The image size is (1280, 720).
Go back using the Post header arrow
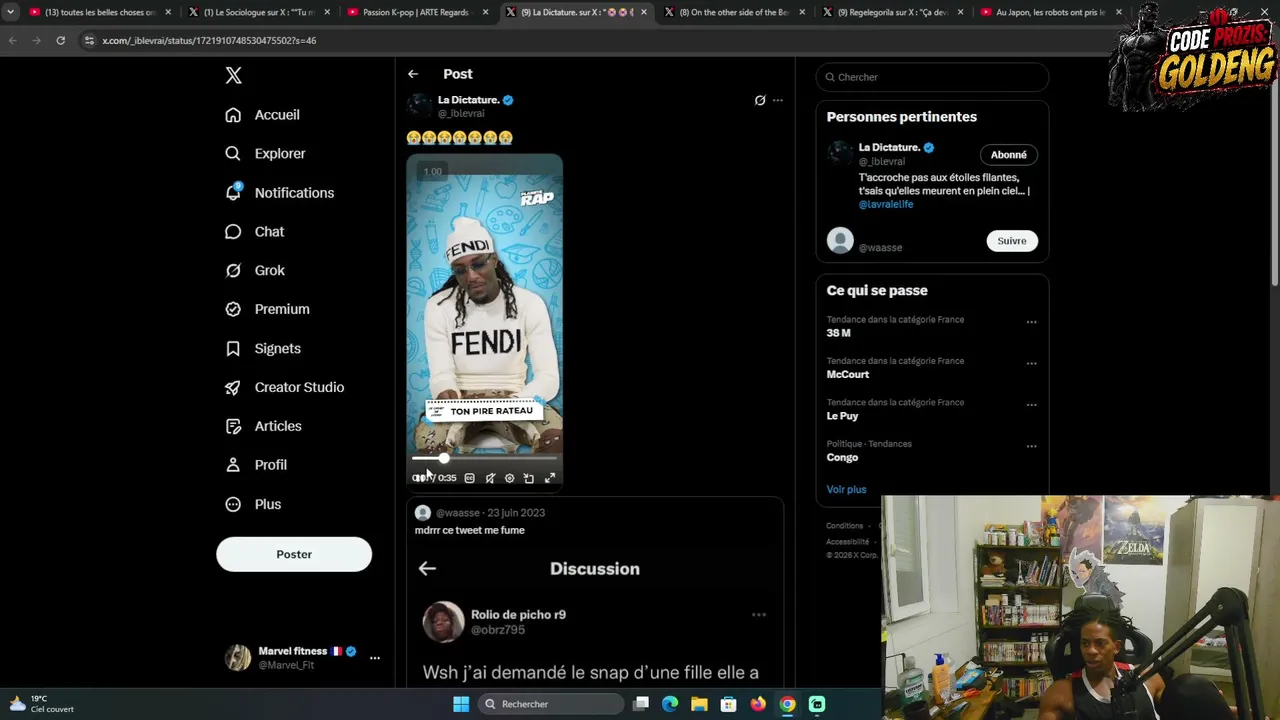(x=413, y=74)
